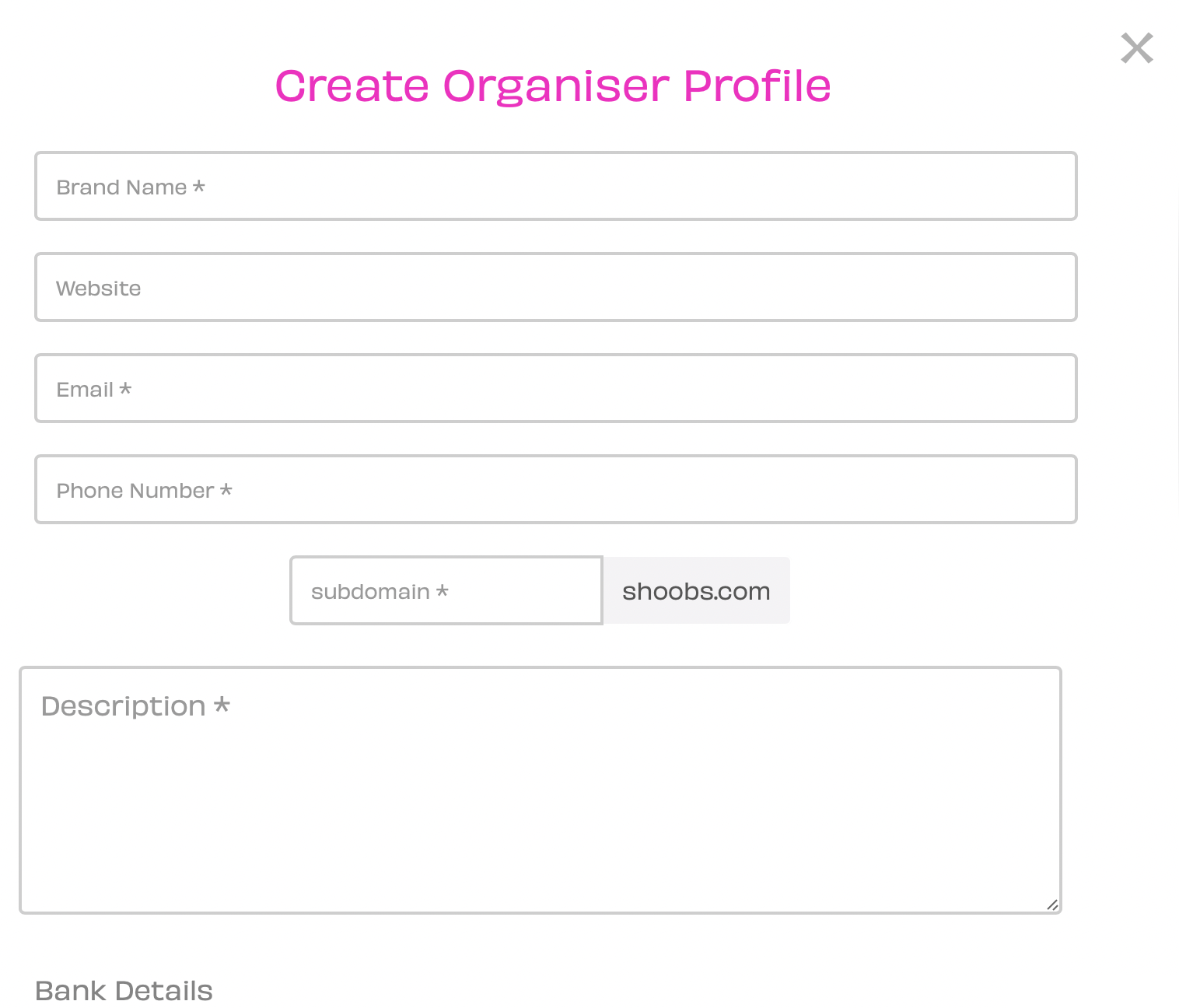1179x1008 pixels.
Task: Focus the Brand Name input field
Action: [556, 186]
